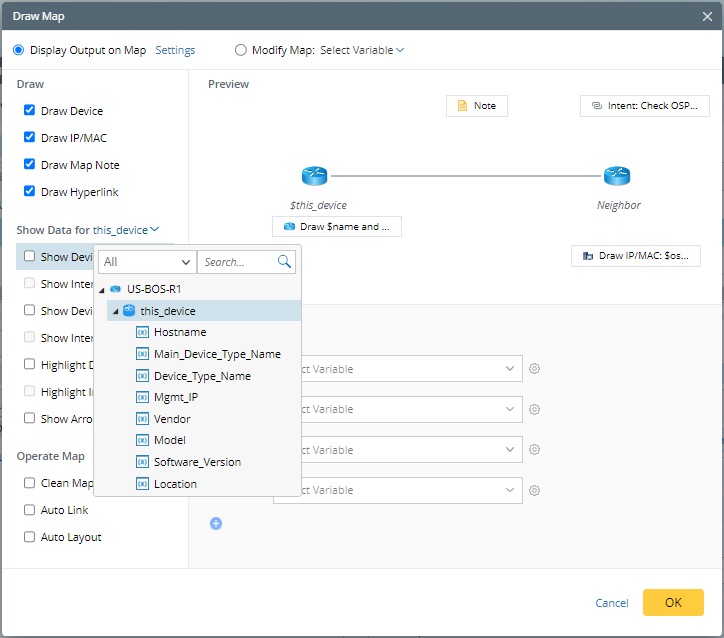Select the Hostname variable in tree
Viewport: 724px width, 638px height.
coord(180,332)
